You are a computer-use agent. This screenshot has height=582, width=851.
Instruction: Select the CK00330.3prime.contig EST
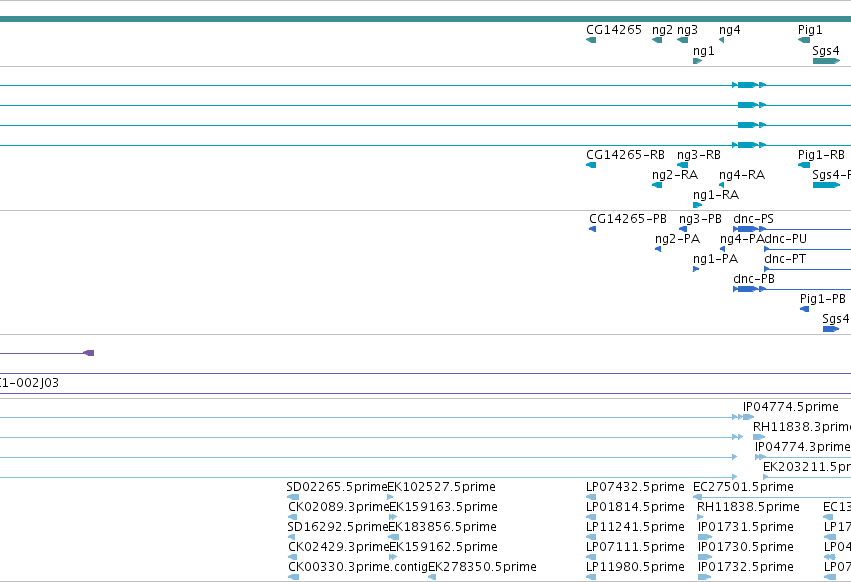(x=293, y=577)
